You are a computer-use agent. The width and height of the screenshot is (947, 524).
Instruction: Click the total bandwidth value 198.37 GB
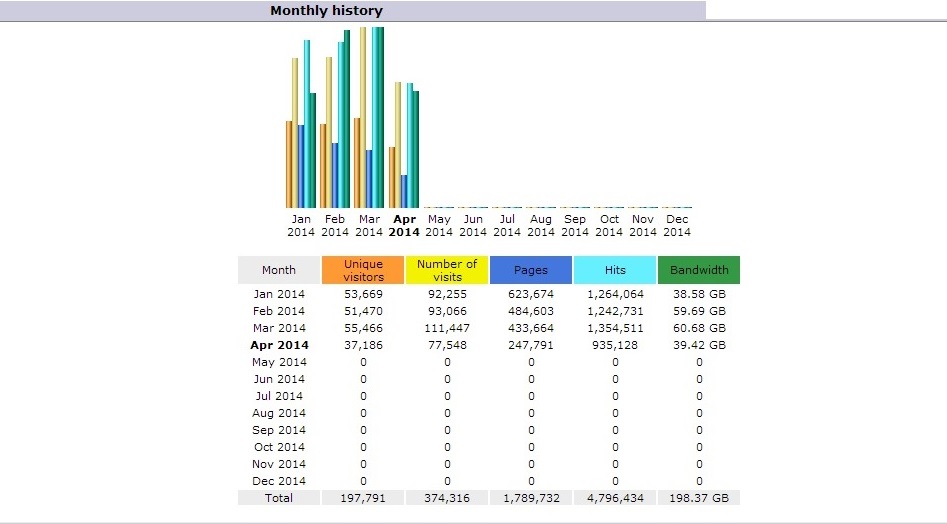699,497
